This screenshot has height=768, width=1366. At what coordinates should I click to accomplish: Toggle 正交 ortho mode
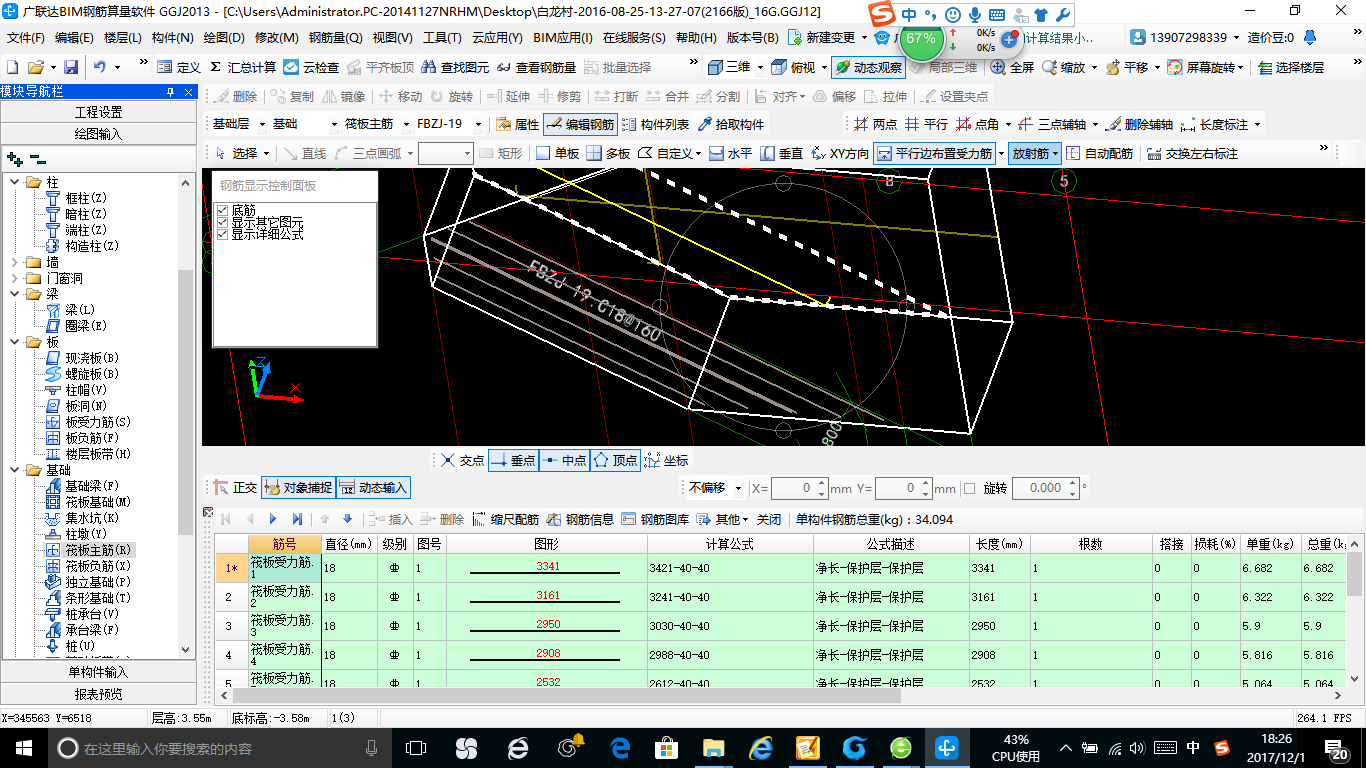[236, 488]
